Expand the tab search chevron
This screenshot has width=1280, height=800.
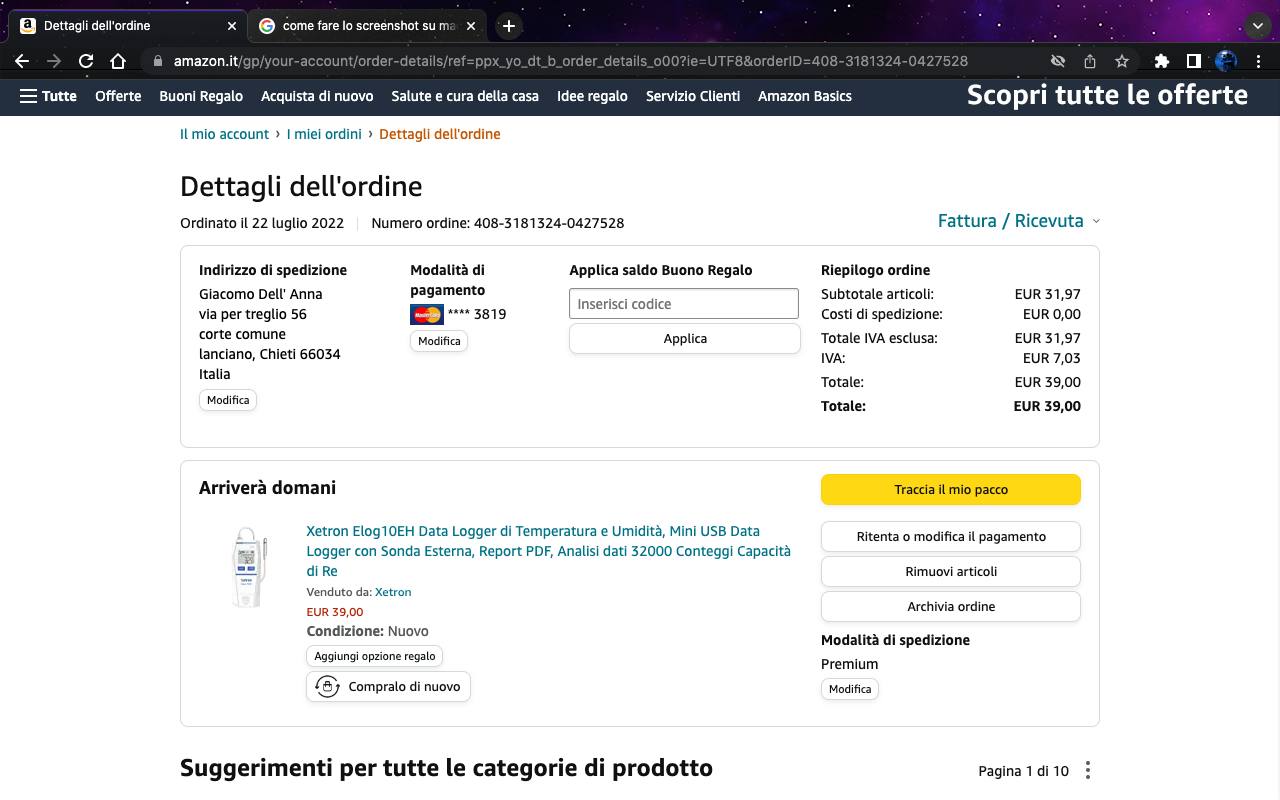(1257, 26)
